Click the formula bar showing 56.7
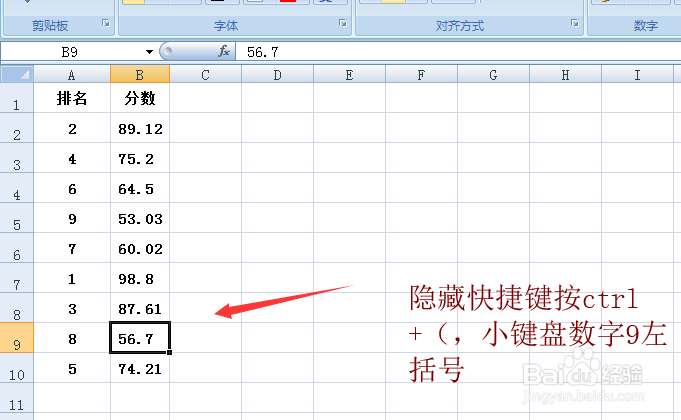 (x=458, y=52)
